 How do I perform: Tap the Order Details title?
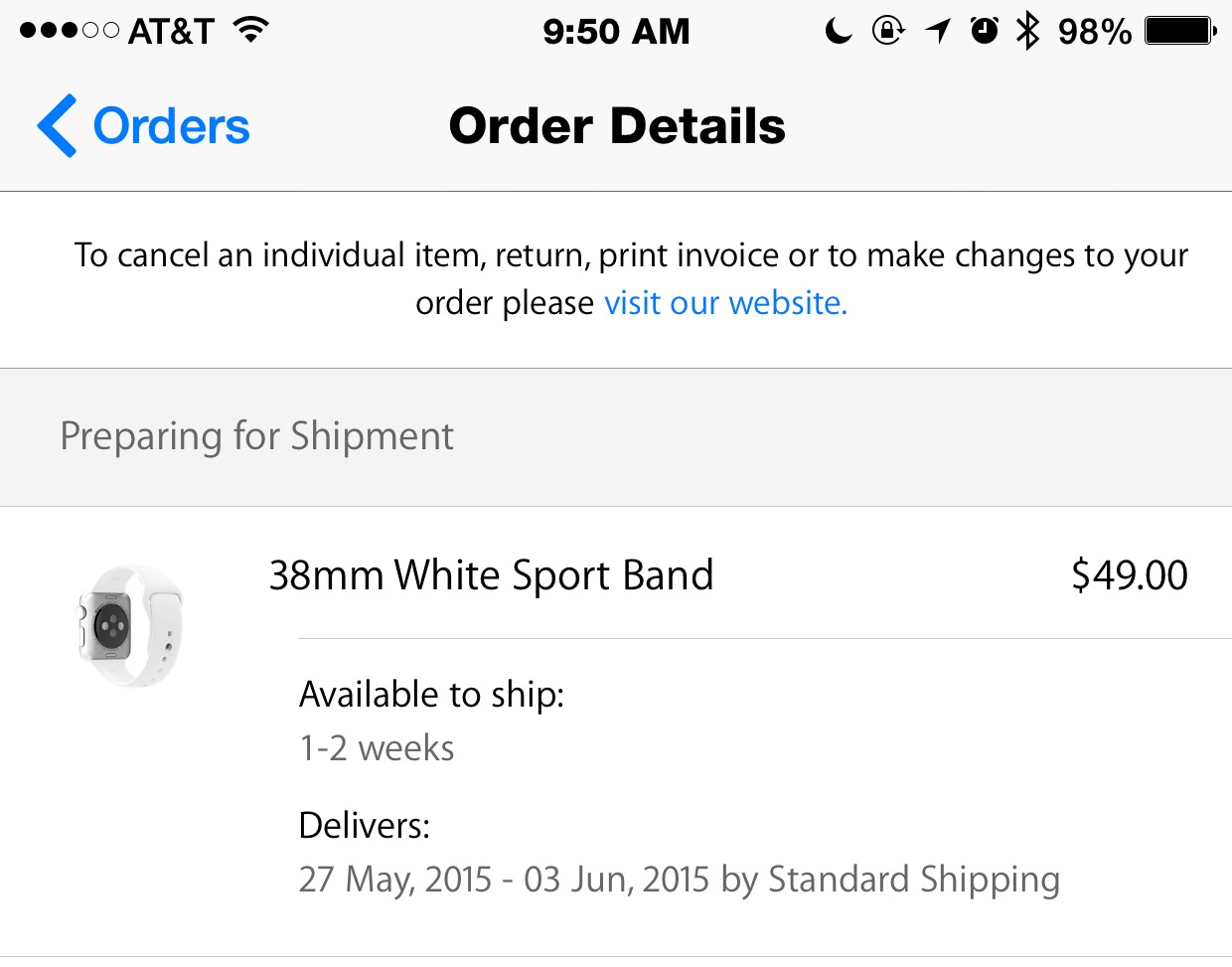pos(617,126)
